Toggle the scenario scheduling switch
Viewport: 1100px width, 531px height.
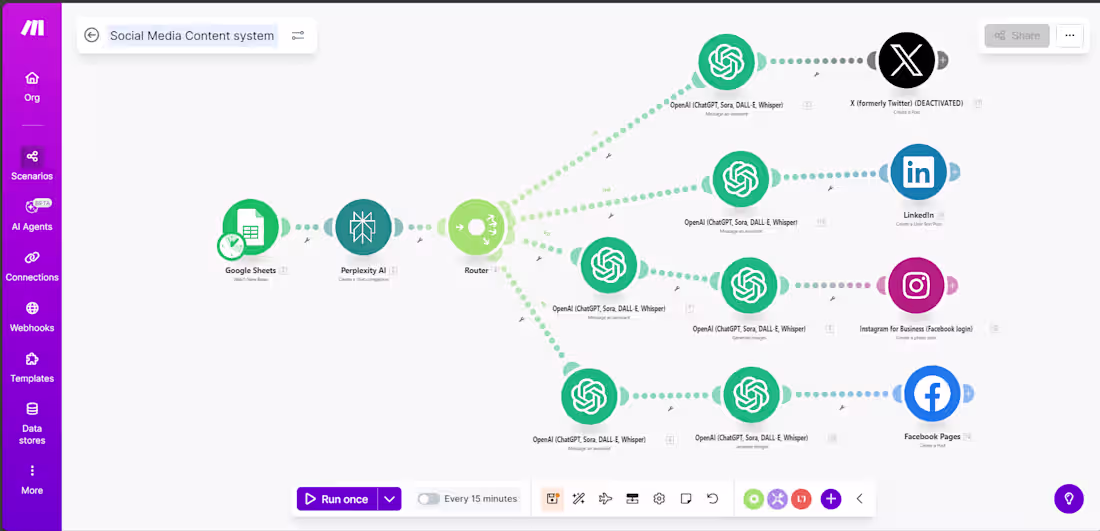point(429,499)
